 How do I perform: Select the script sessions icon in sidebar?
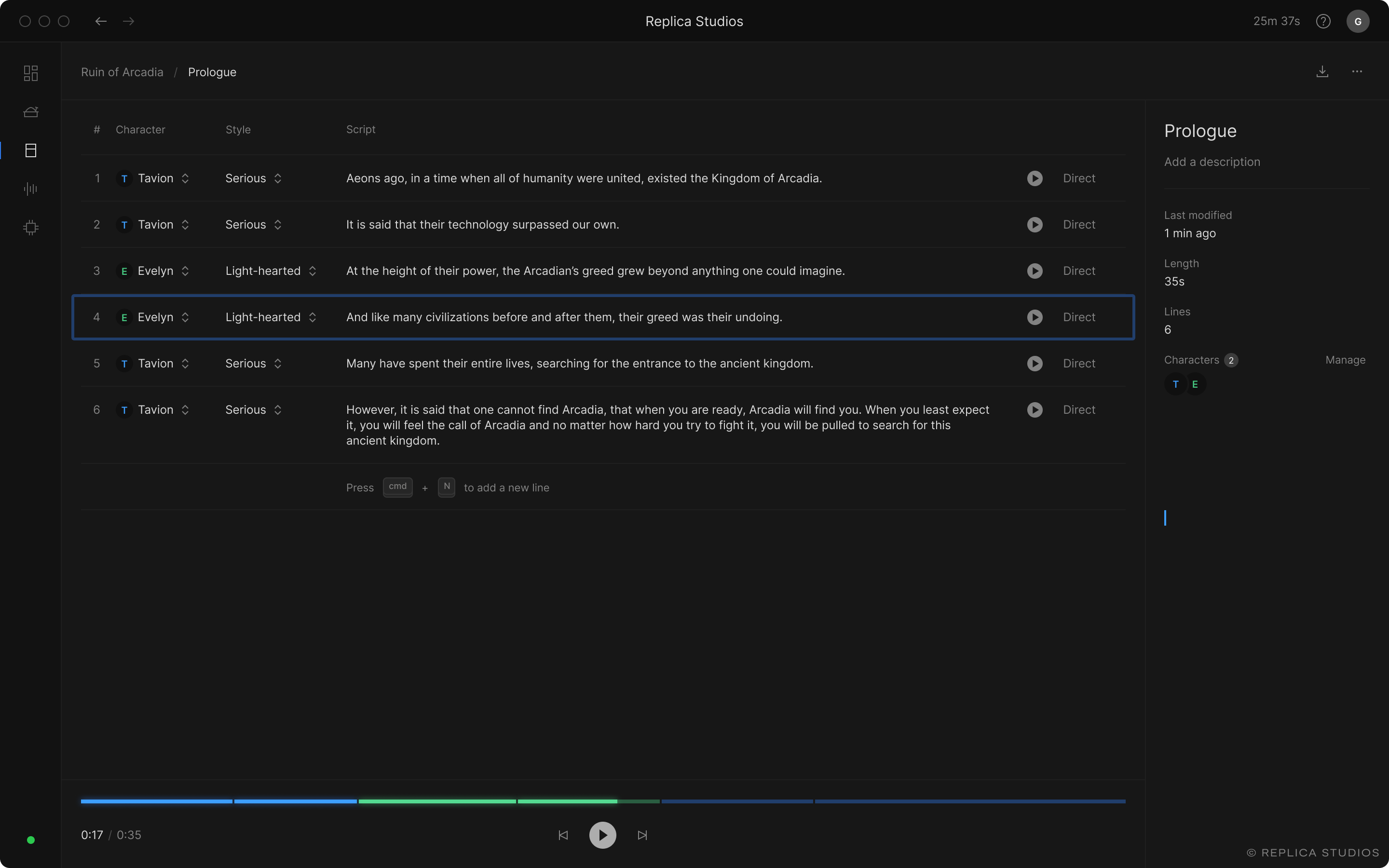click(30, 150)
